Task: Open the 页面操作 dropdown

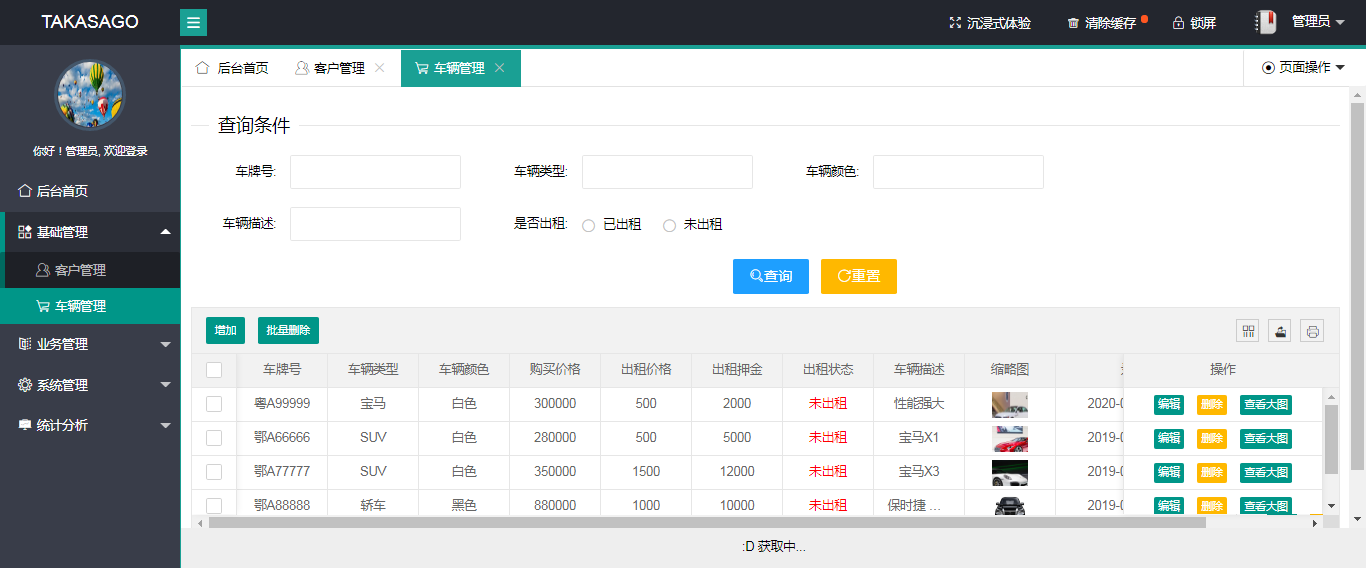Action: tap(1303, 68)
